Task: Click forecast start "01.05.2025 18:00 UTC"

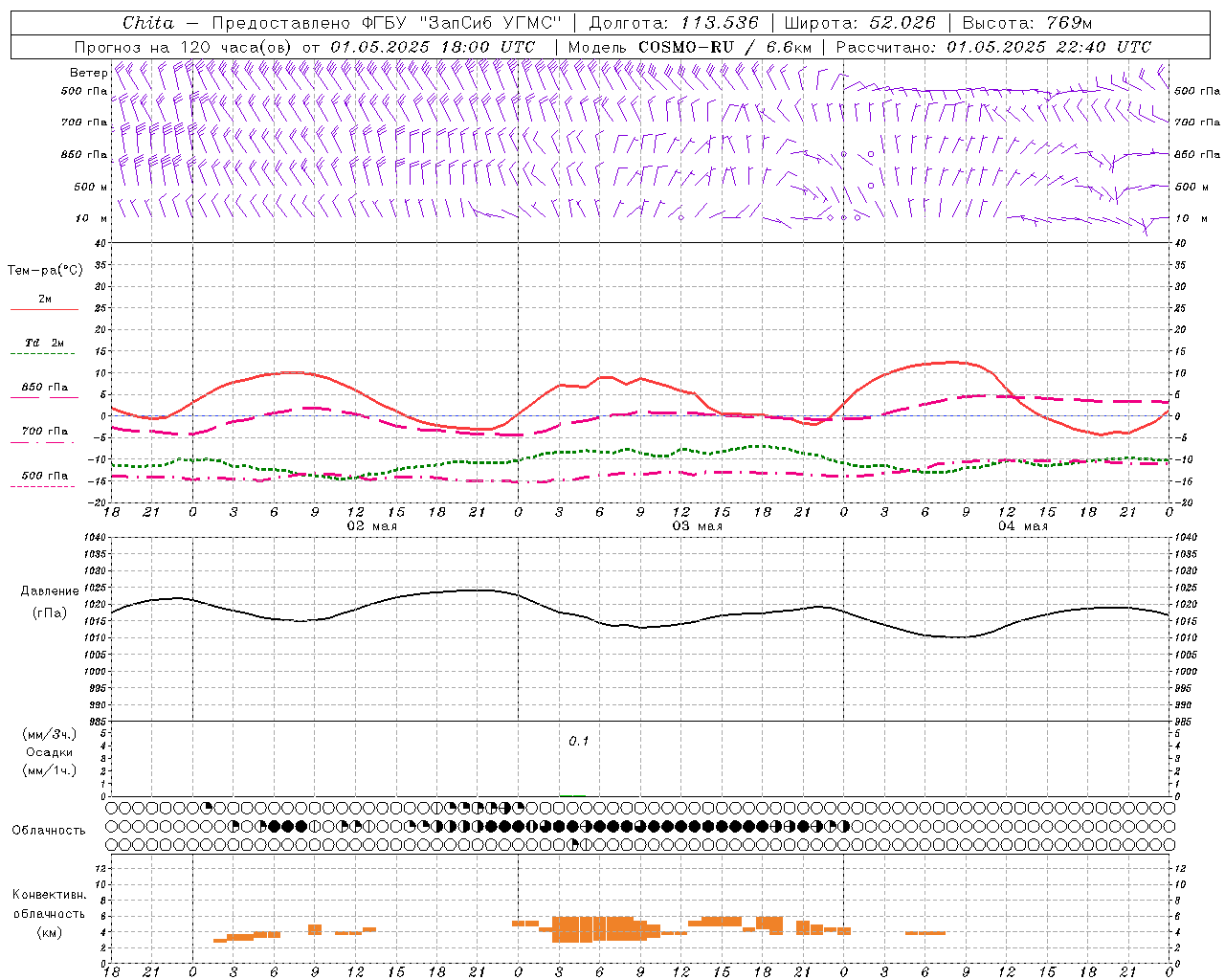Action: 433,47
